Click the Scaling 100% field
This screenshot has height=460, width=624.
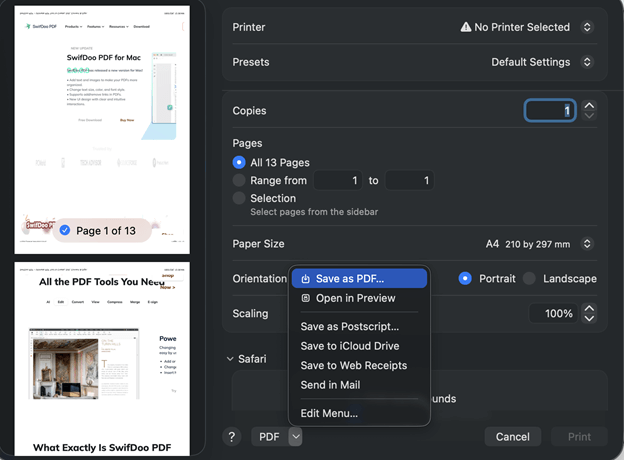[553, 314]
